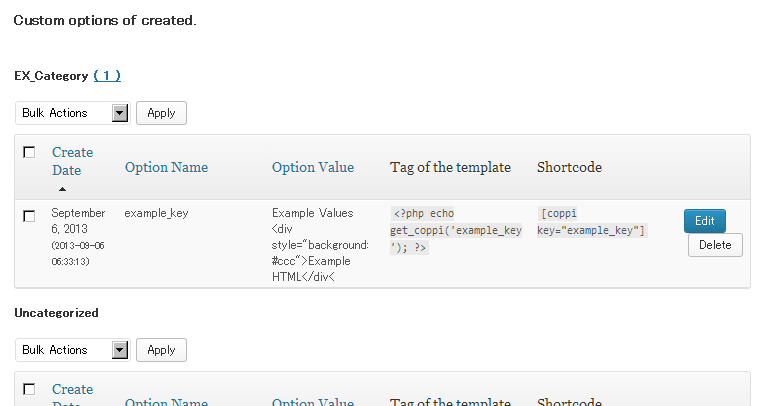Click the coppi shortcode text
Image resolution: width=761 pixels, height=406 pixels.
[591, 222]
